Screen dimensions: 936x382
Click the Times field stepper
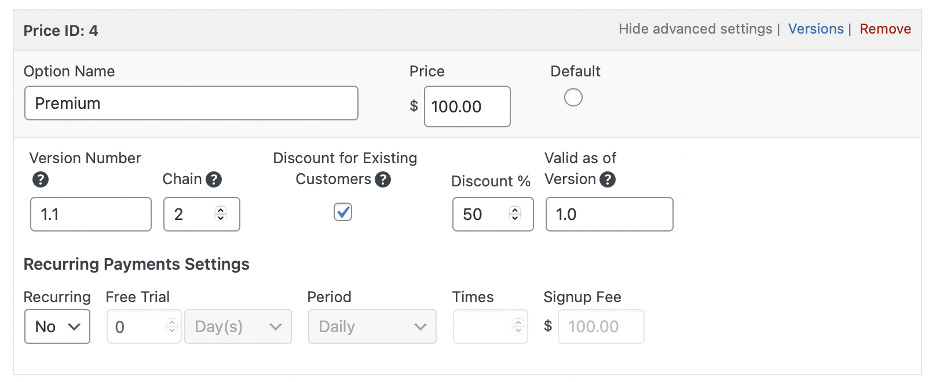518,326
